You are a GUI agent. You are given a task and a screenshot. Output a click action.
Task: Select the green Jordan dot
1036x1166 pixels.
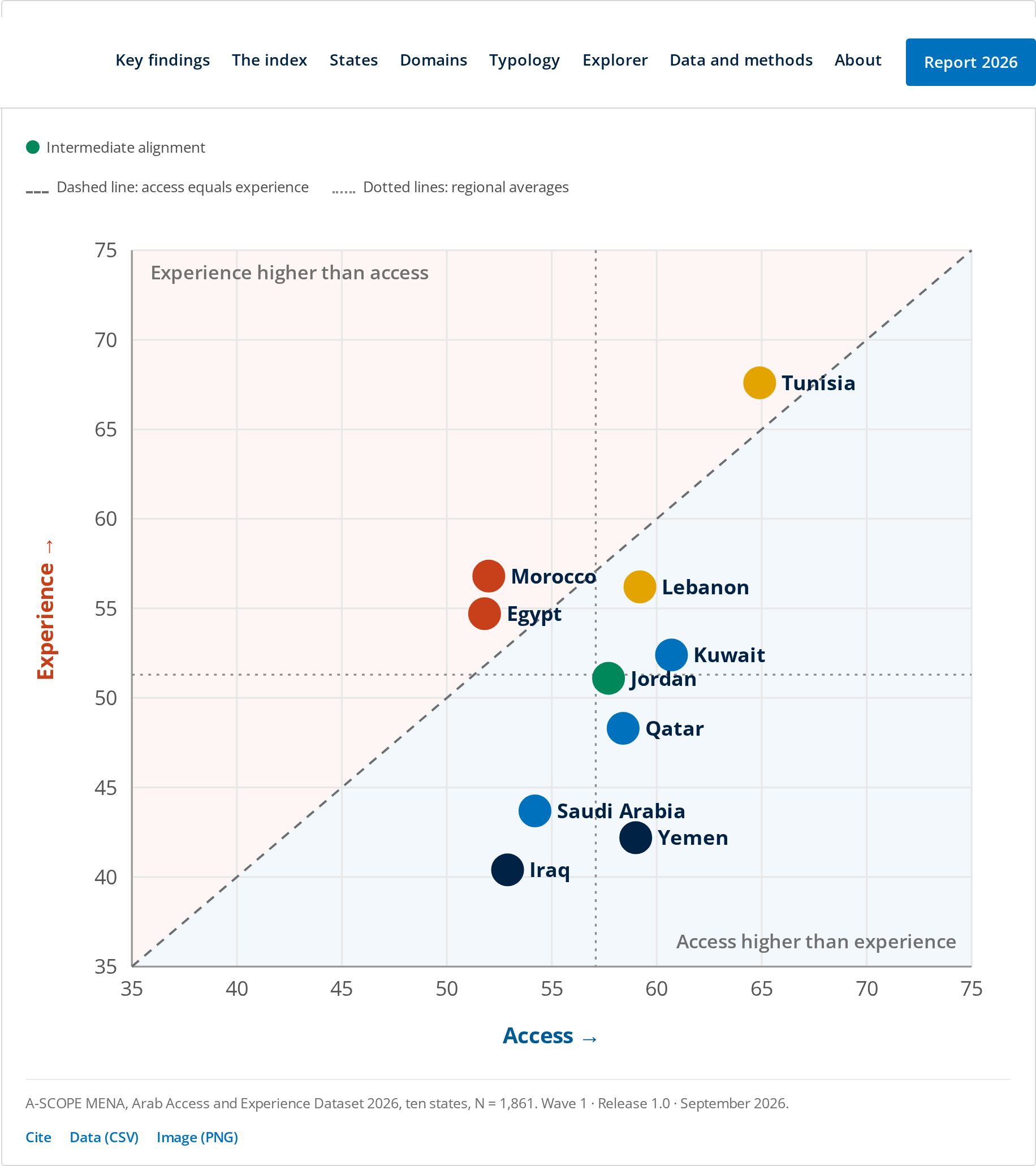[608, 678]
